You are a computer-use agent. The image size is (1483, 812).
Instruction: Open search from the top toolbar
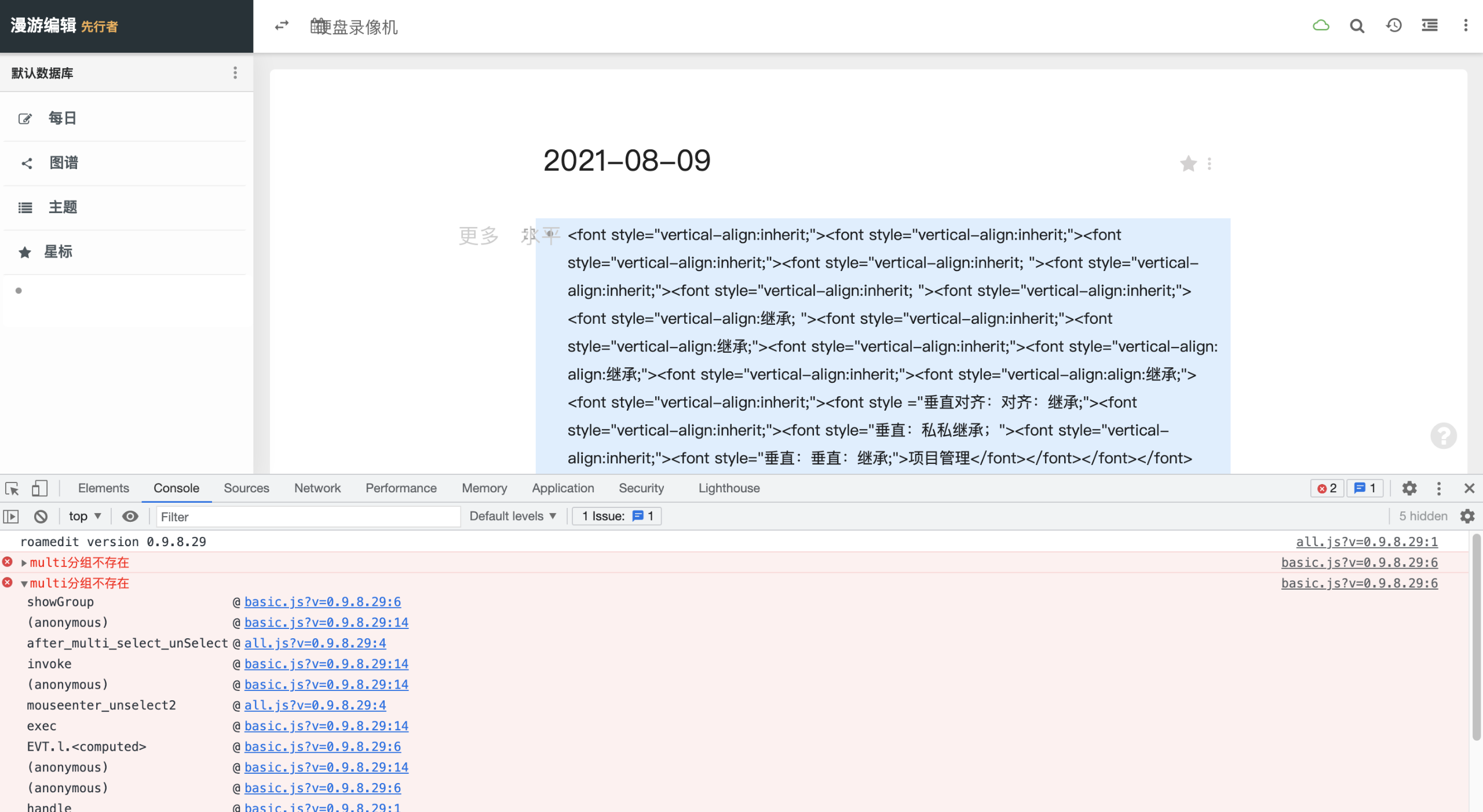(x=1357, y=25)
